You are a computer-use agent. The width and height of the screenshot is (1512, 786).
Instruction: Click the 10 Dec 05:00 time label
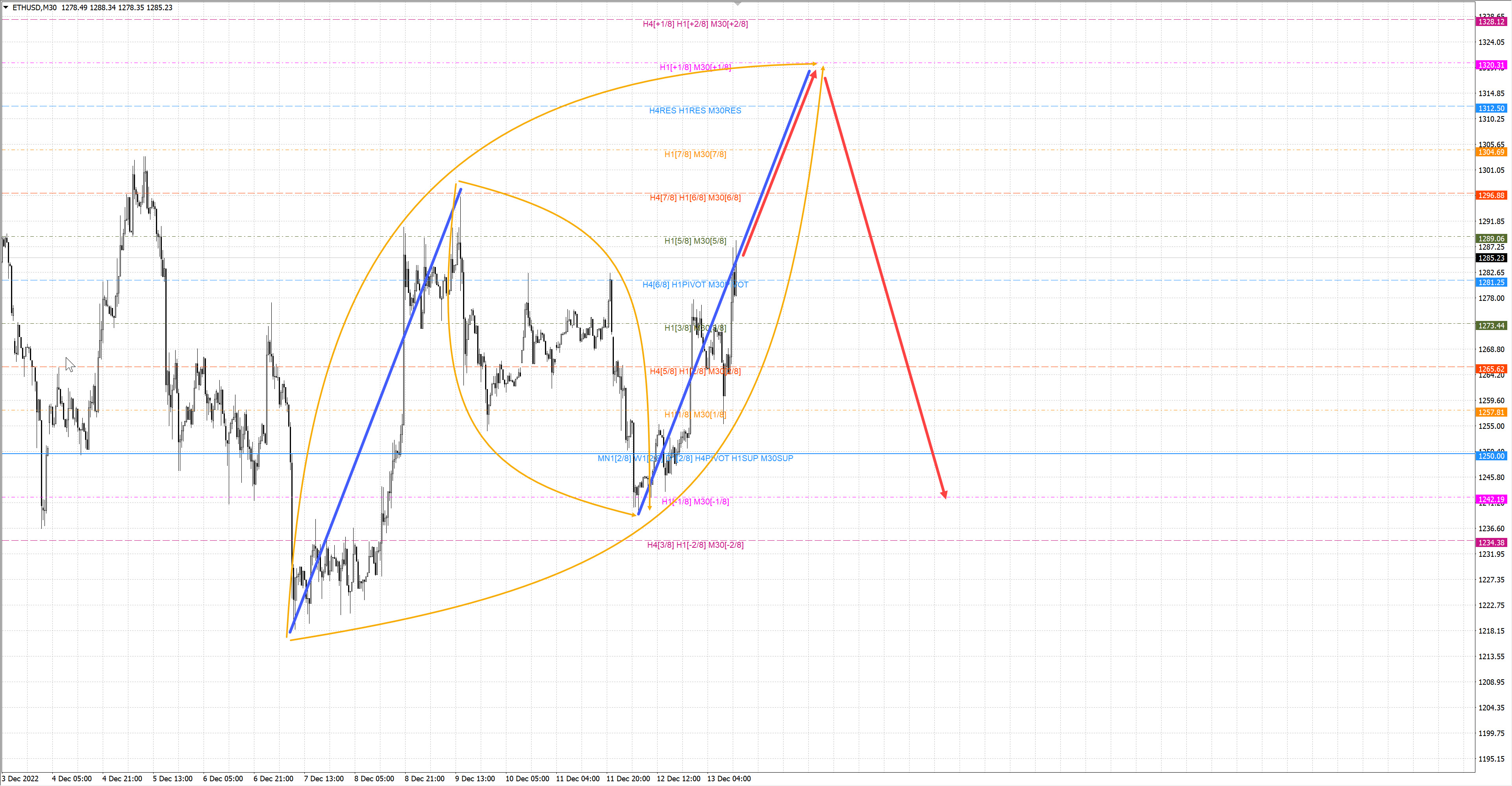527,779
